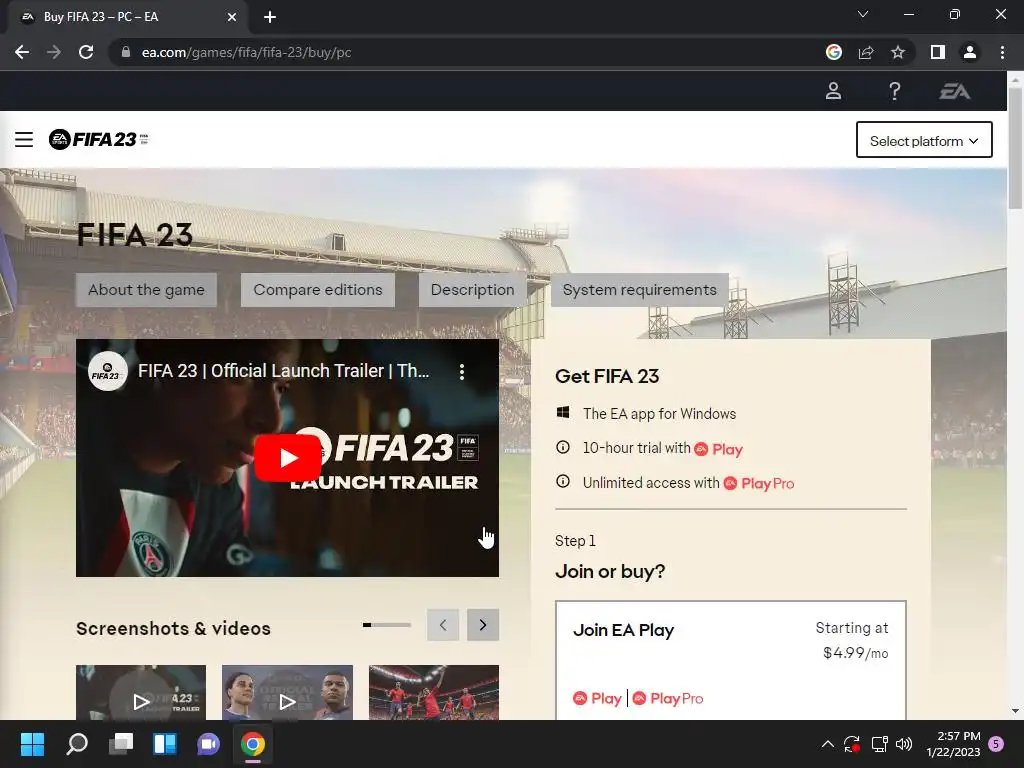This screenshot has height=768, width=1024.
Task: Open Task View on the taskbar
Action: click(x=121, y=744)
